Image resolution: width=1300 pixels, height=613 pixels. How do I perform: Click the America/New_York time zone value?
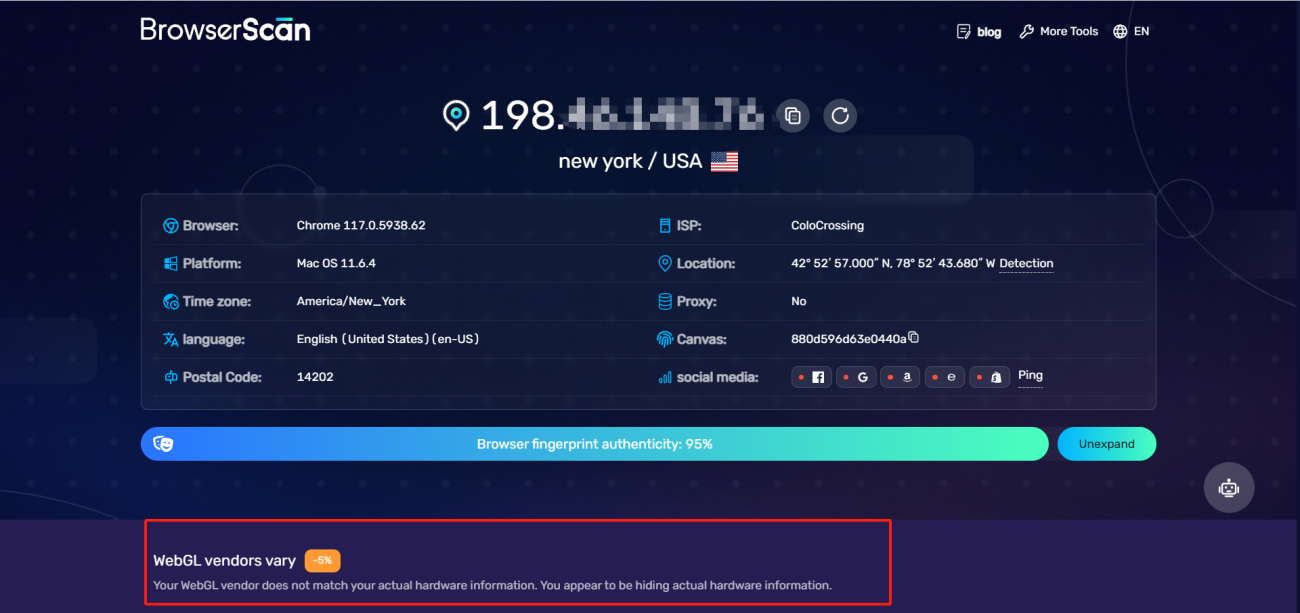pyautogui.click(x=351, y=302)
